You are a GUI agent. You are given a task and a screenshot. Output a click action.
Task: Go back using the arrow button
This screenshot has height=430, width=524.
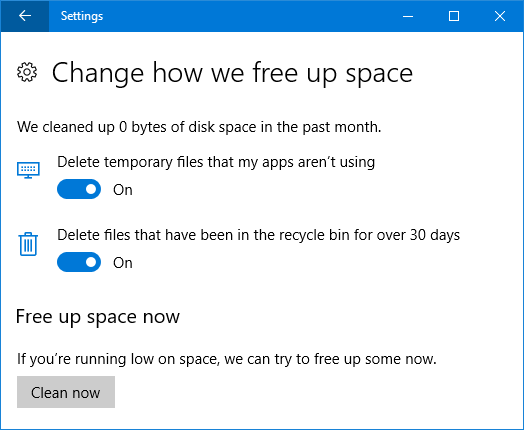[25, 16]
